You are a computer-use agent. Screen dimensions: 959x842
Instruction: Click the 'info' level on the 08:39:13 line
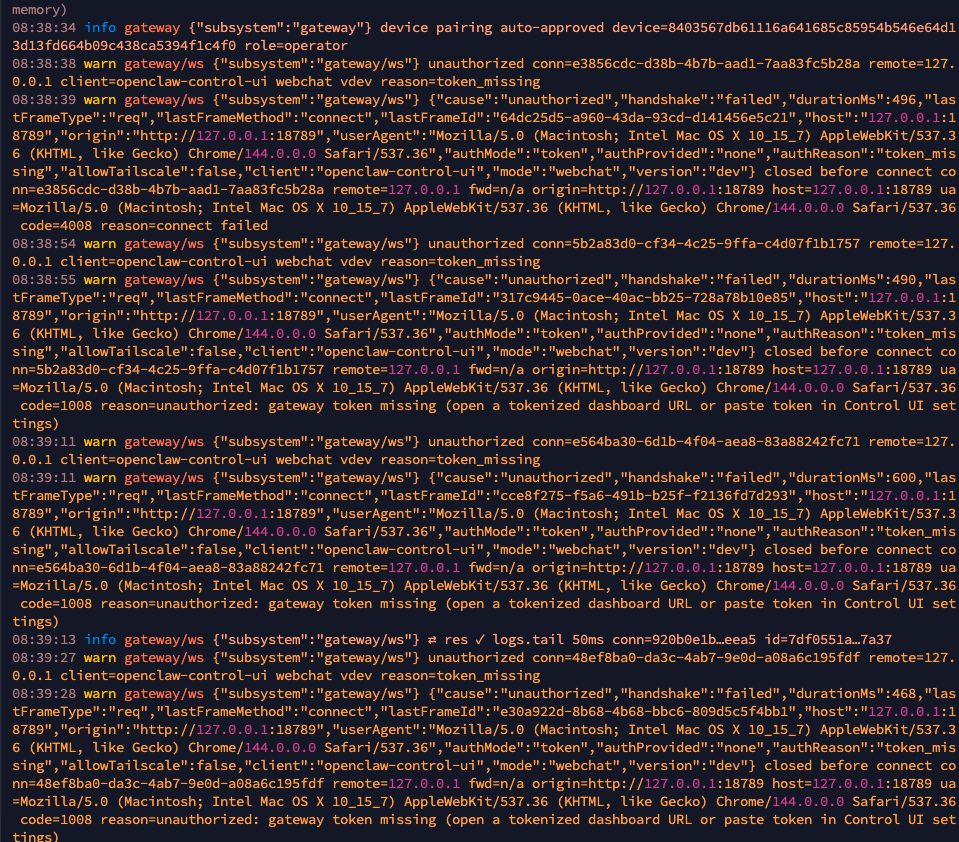point(100,640)
